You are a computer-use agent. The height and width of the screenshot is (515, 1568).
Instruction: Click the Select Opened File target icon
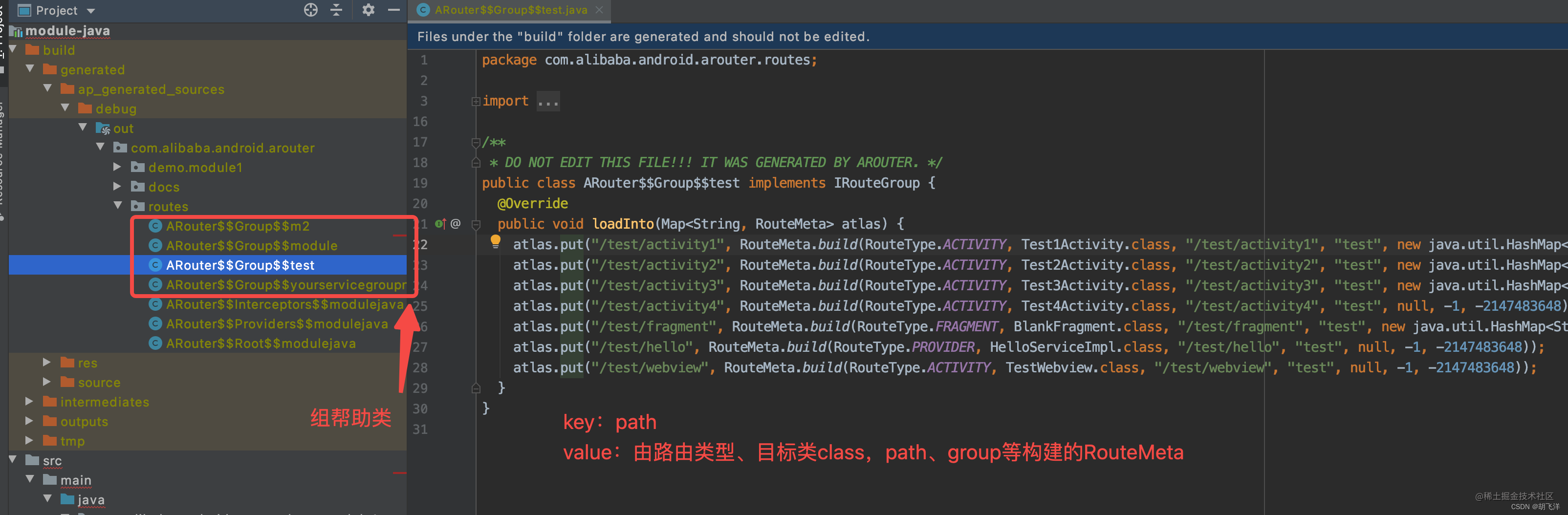tap(310, 10)
